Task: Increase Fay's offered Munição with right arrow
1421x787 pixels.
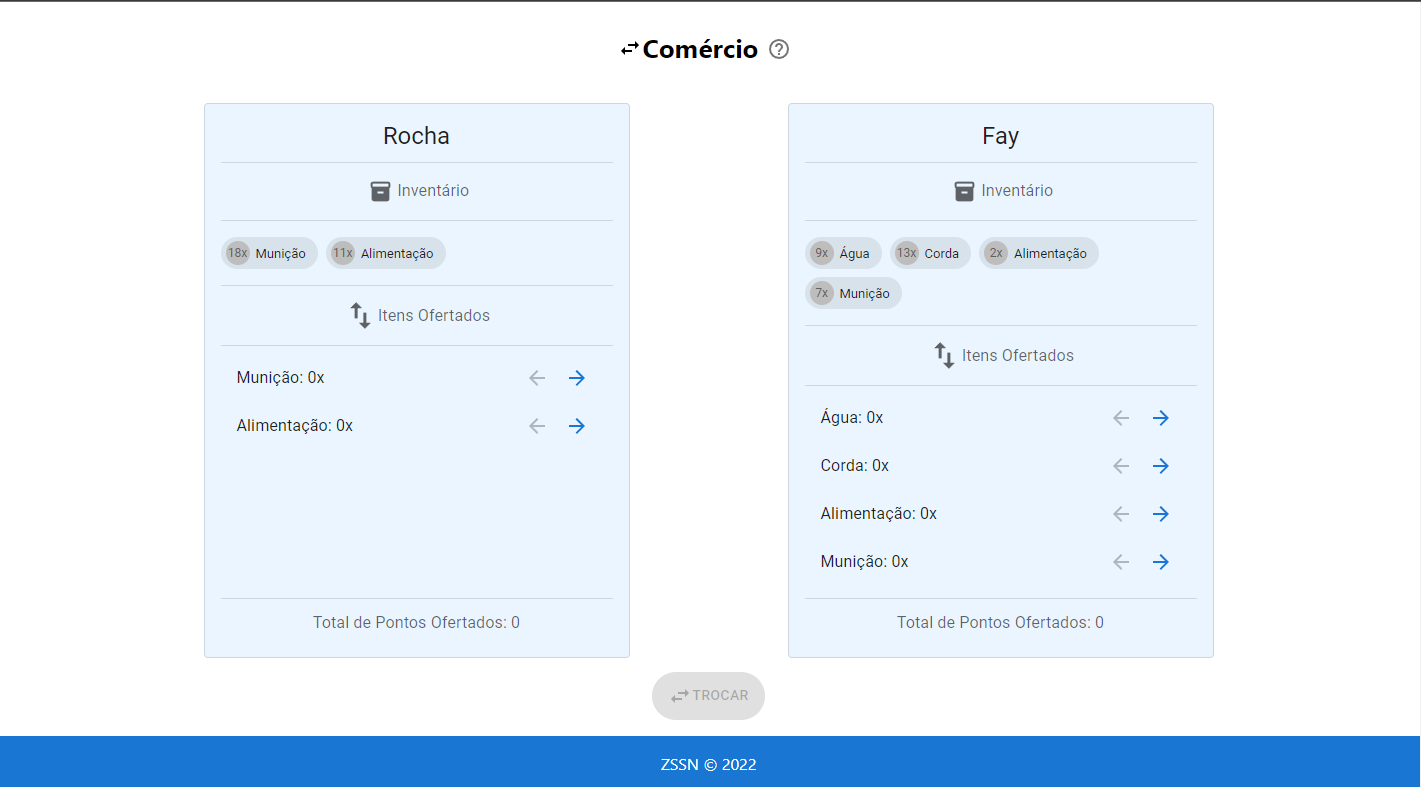Action: coord(1161,562)
